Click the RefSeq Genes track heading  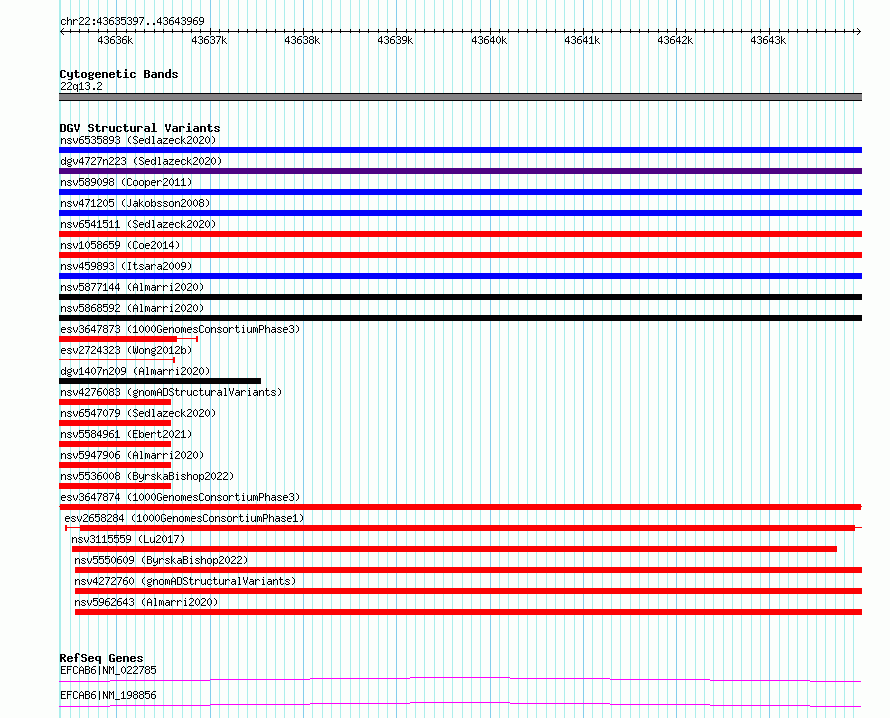[x=101, y=658]
